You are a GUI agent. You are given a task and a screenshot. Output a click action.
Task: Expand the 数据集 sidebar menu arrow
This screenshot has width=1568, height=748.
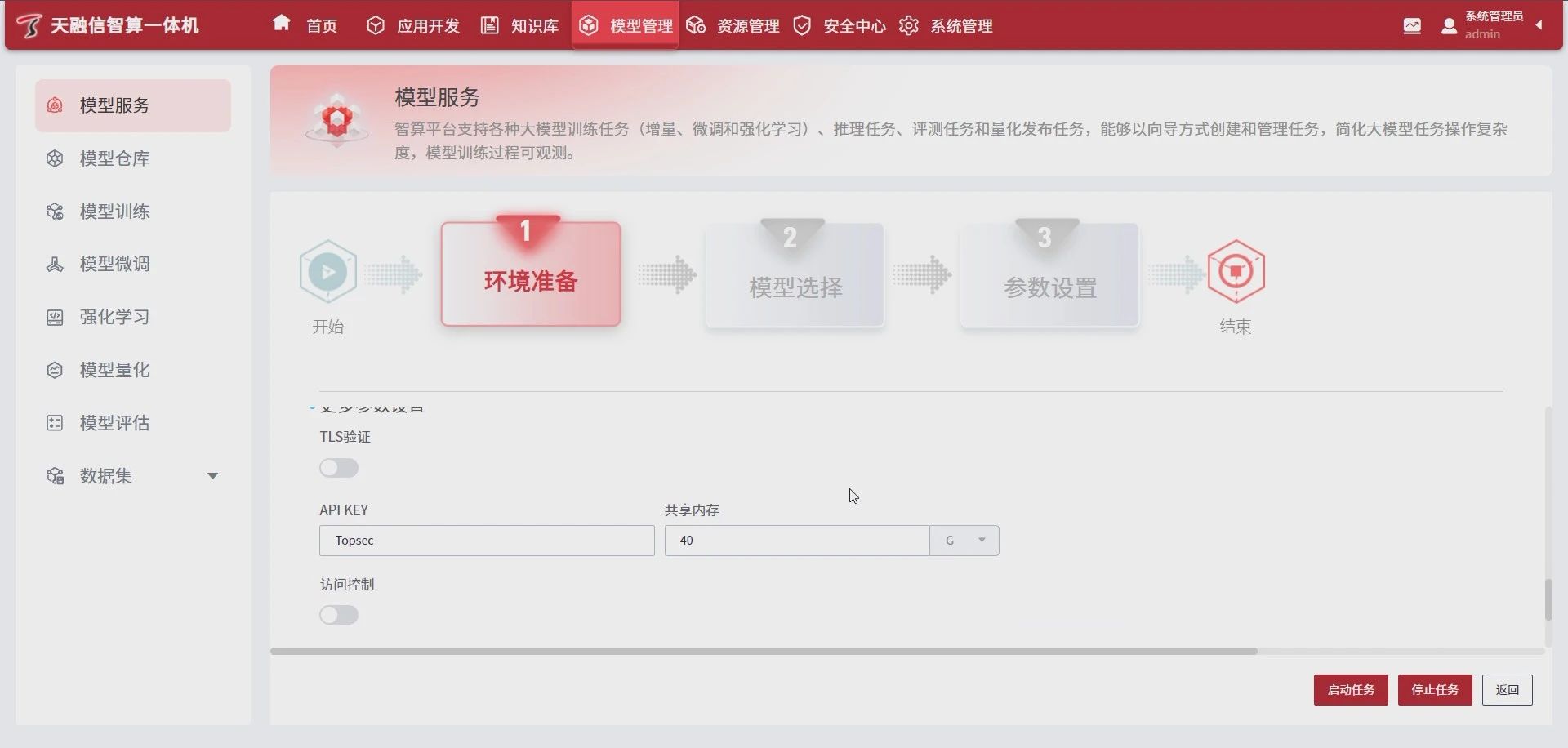click(x=212, y=476)
